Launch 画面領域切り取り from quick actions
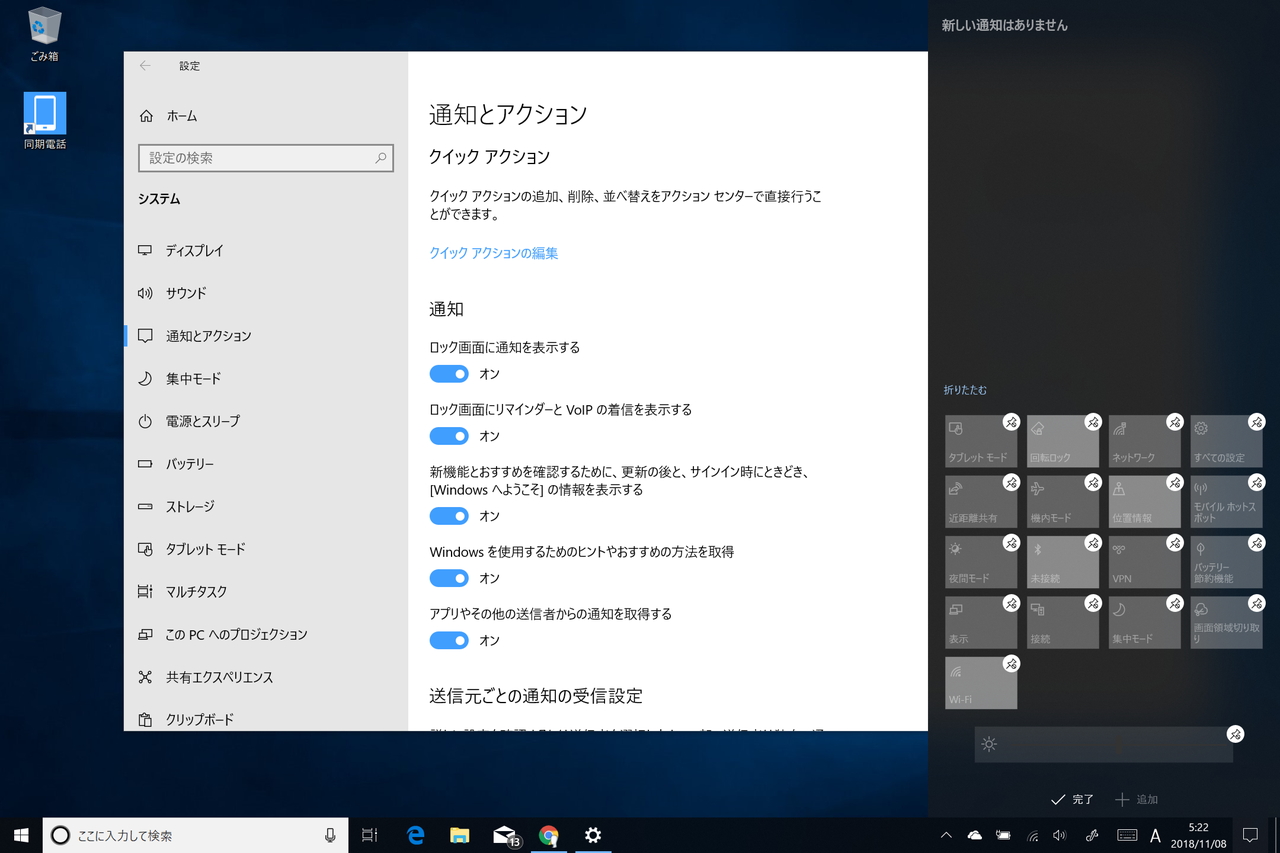The image size is (1280, 853). pos(1225,621)
